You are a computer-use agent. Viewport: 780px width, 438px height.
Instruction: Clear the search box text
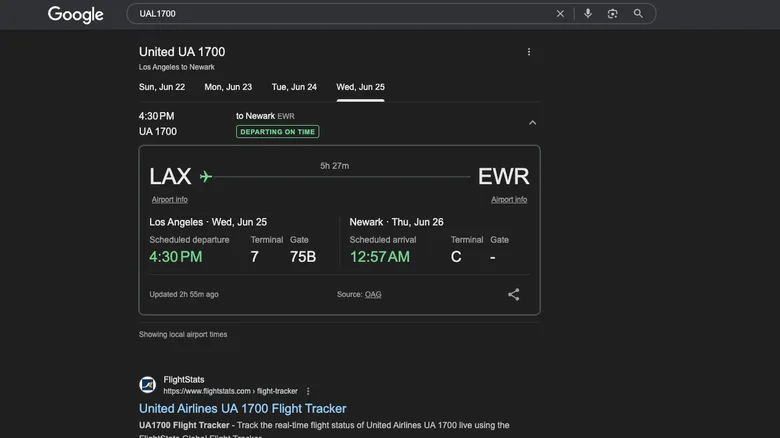pyautogui.click(x=560, y=14)
